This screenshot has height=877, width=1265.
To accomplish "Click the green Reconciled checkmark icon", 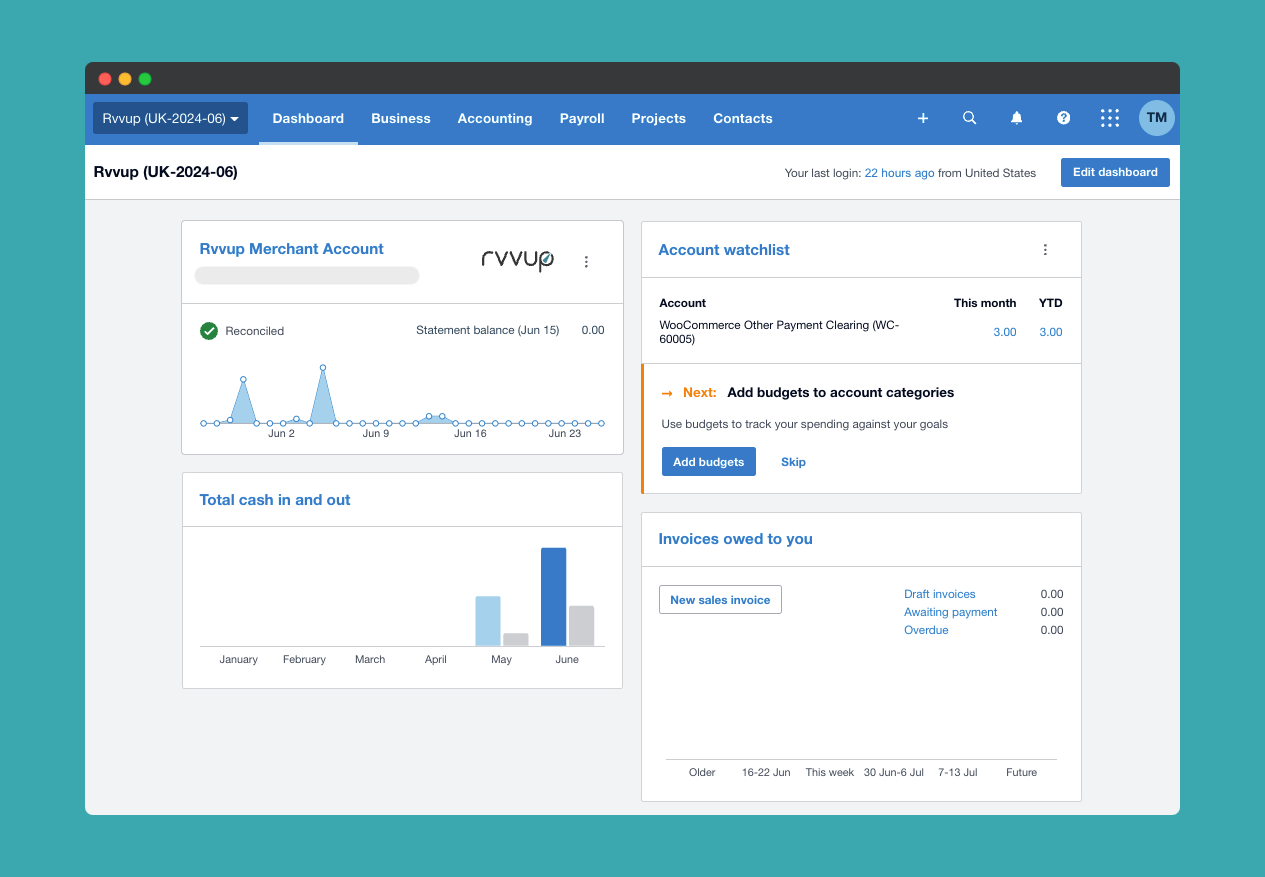I will pos(209,331).
